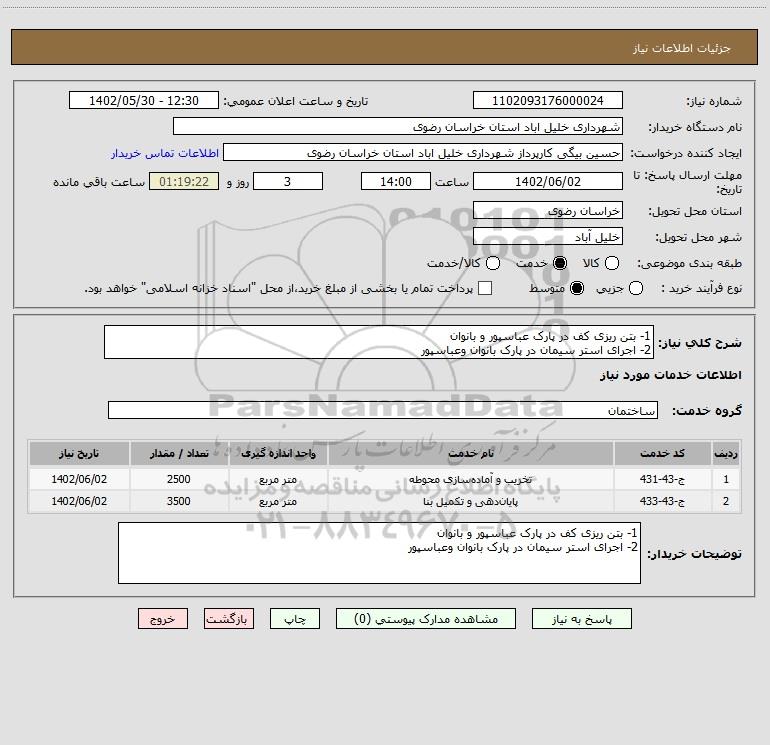This screenshot has height=745, width=770.
Task: Click the توضیحات خریدار text area
Action: [x=379, y=553]
